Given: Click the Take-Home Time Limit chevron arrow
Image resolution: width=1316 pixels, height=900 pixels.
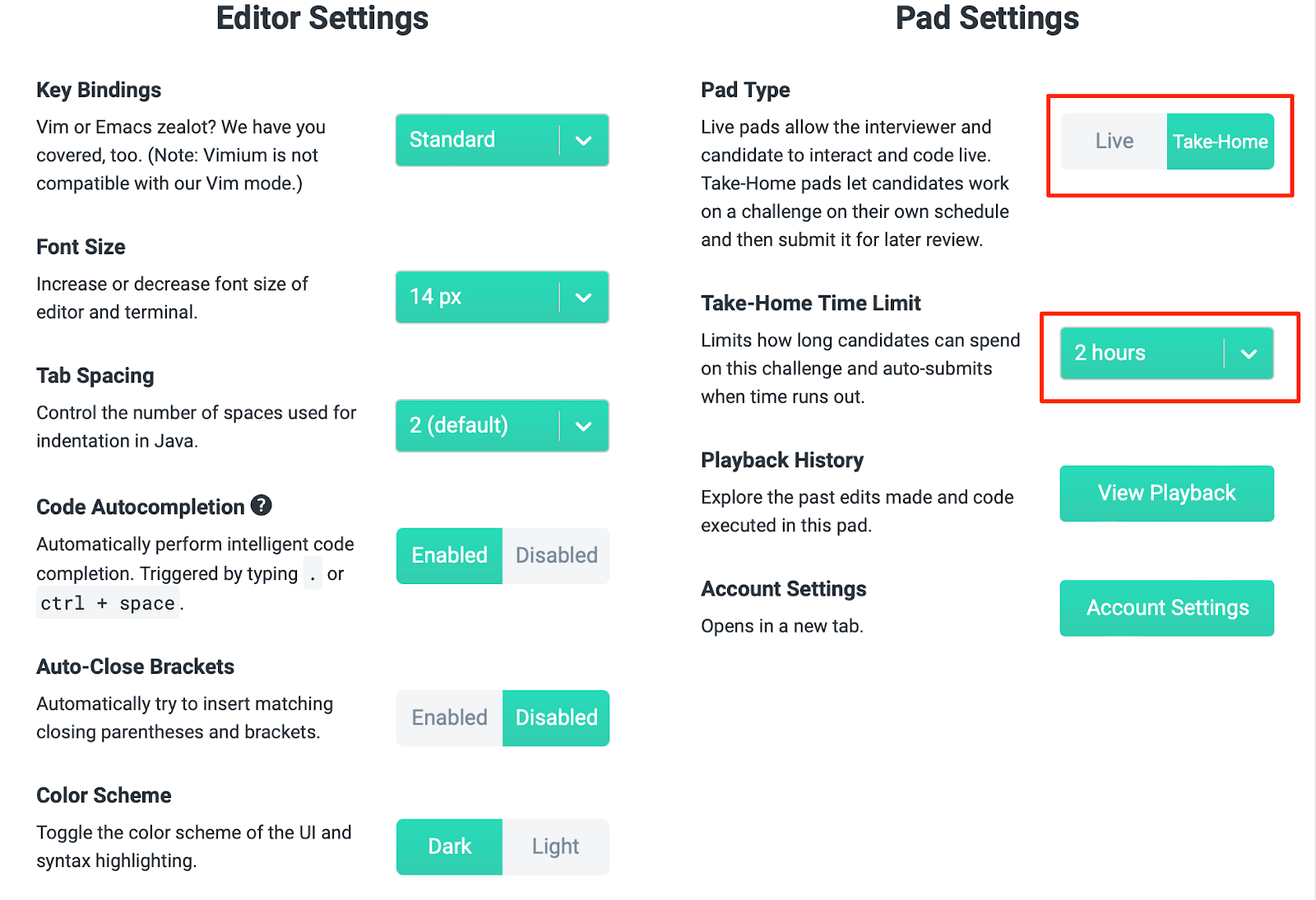Looking at the screenshot, I should (x=1249, y=354).
